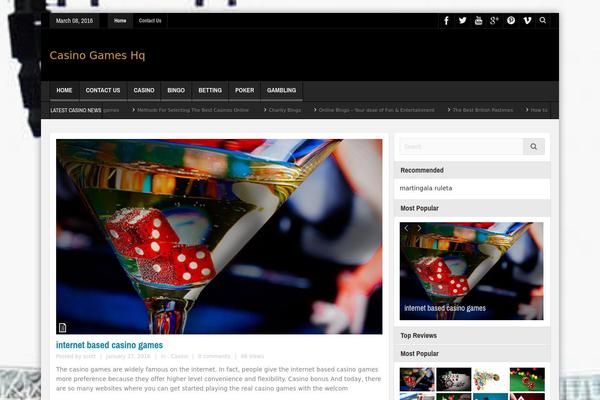Image resolution: width=600 pixels, height=400 pixels.
Task: Click the magnifier icon in top bar
Action: coord(543,20)
